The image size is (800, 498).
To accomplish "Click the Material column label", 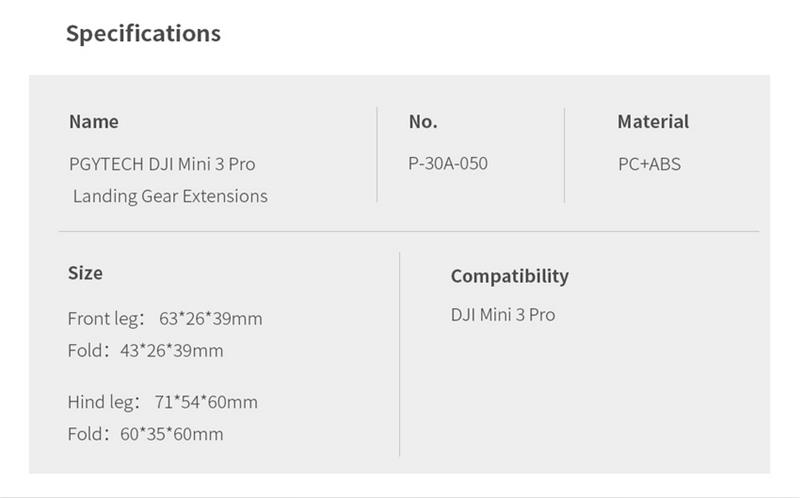I will pos(653,122).
